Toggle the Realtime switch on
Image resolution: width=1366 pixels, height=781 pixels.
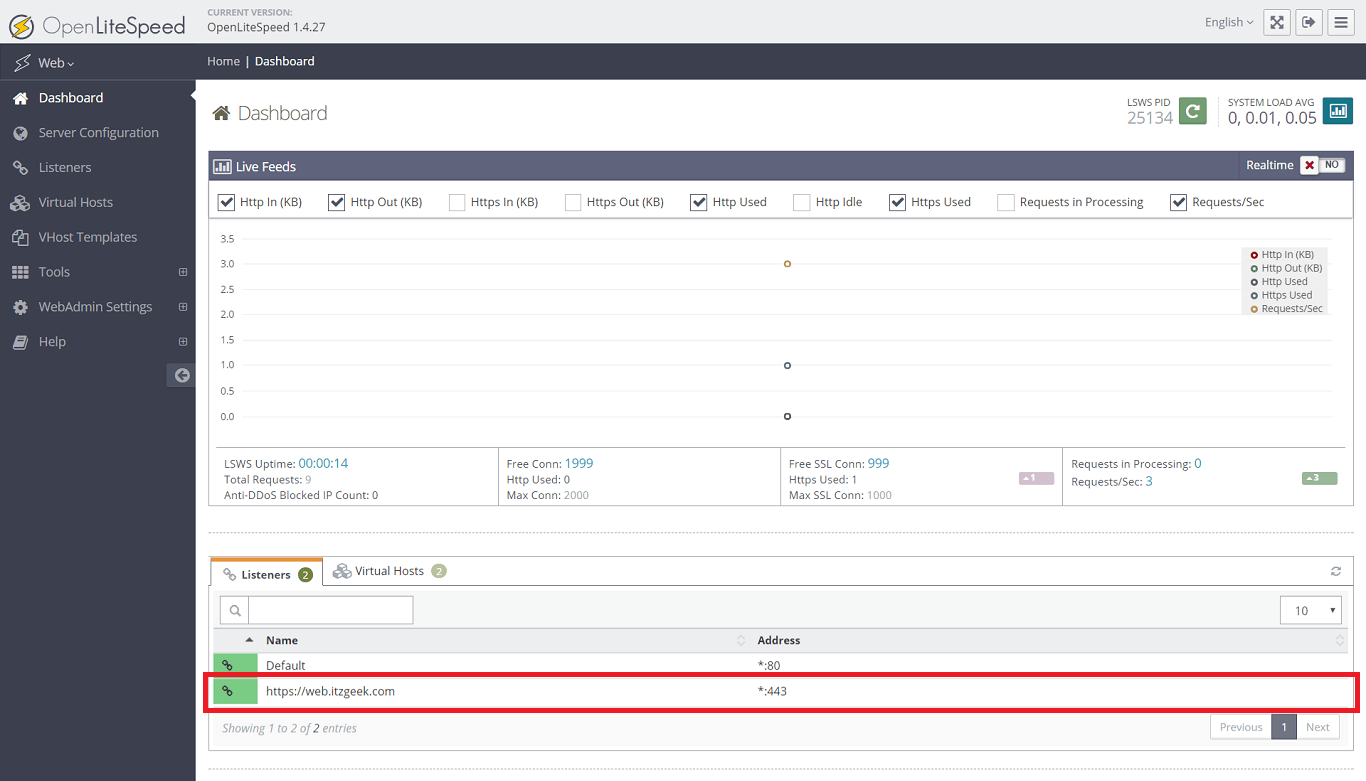pyautogui.click(x=1322, y=165)
